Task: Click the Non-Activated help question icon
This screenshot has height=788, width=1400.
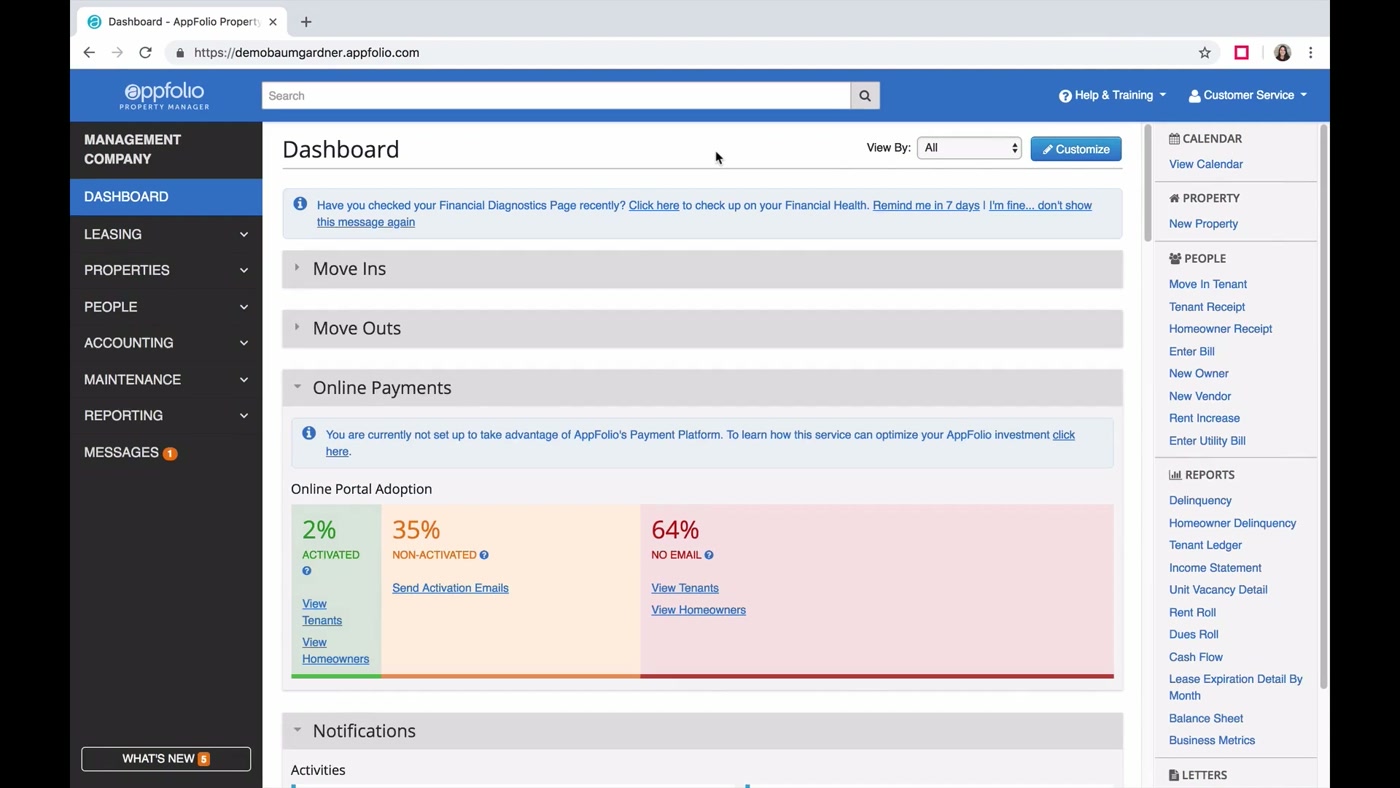Action: pos(484,555)
